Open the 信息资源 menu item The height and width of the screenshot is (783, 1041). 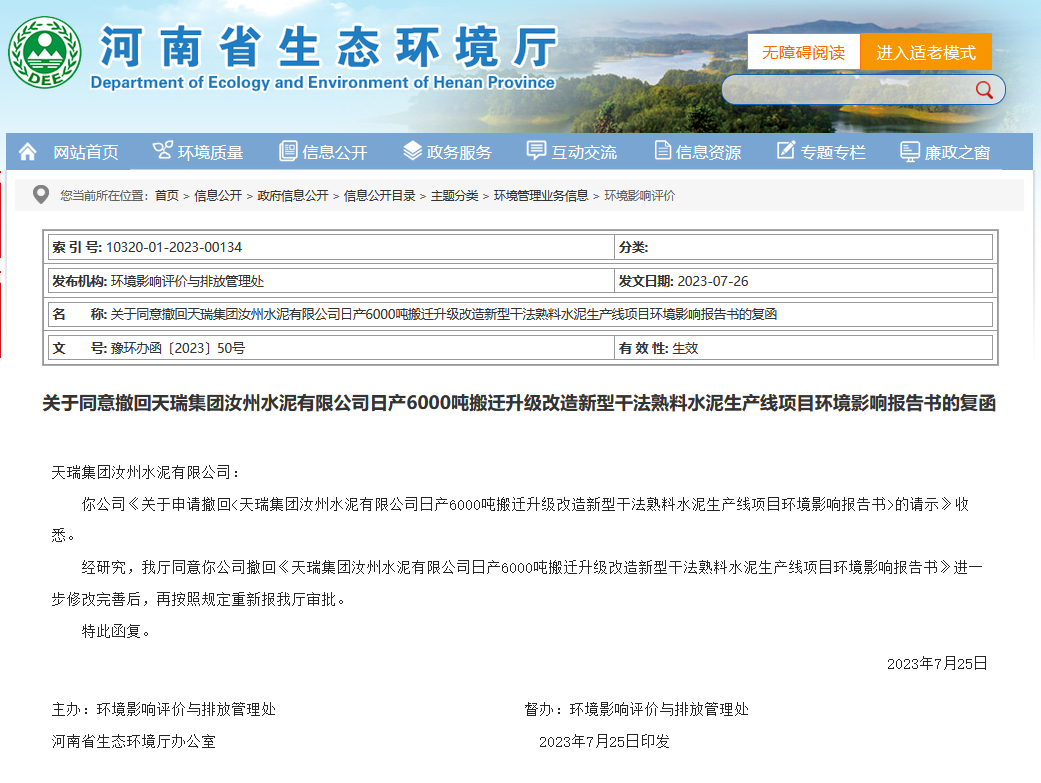pos(708,152)
